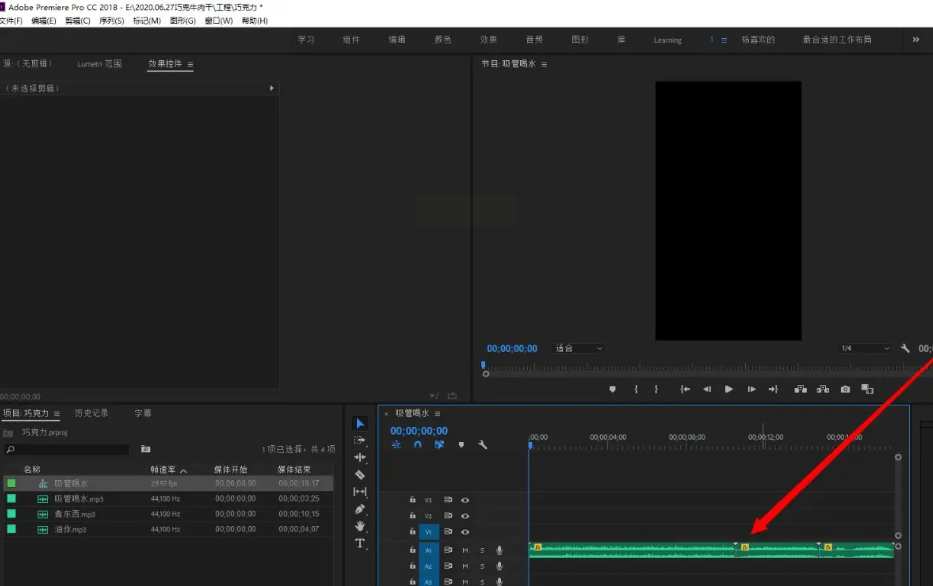Toggle lock on the V3 track

tap(412, 500)
